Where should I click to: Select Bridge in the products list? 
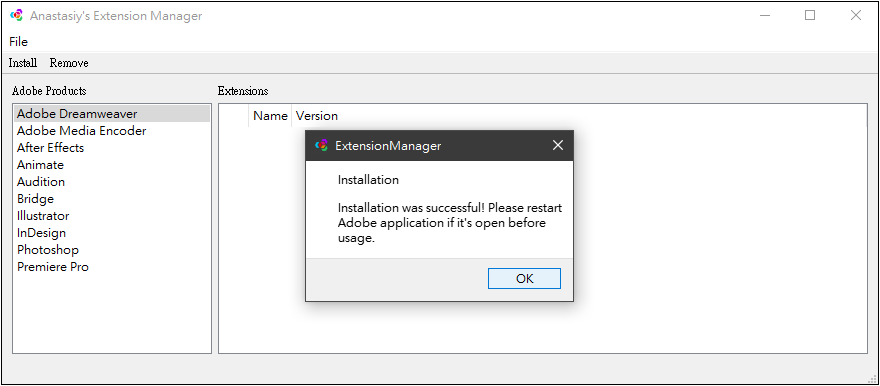pyautogui.click(x=112, y=199)
